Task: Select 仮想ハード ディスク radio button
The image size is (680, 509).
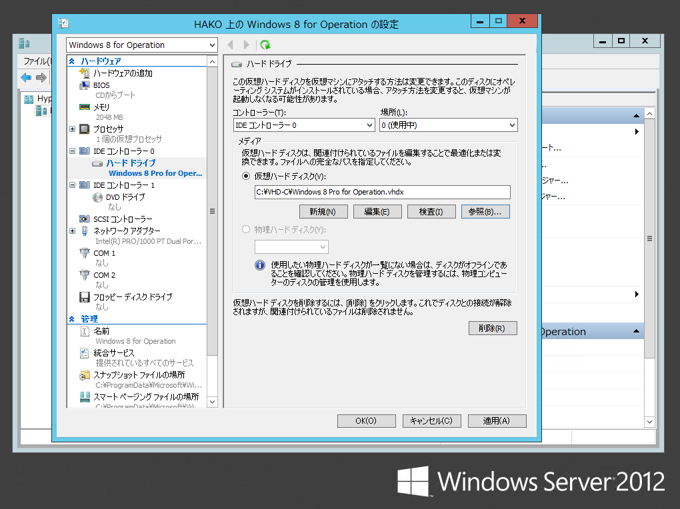Action: click(x=246, y=176)
